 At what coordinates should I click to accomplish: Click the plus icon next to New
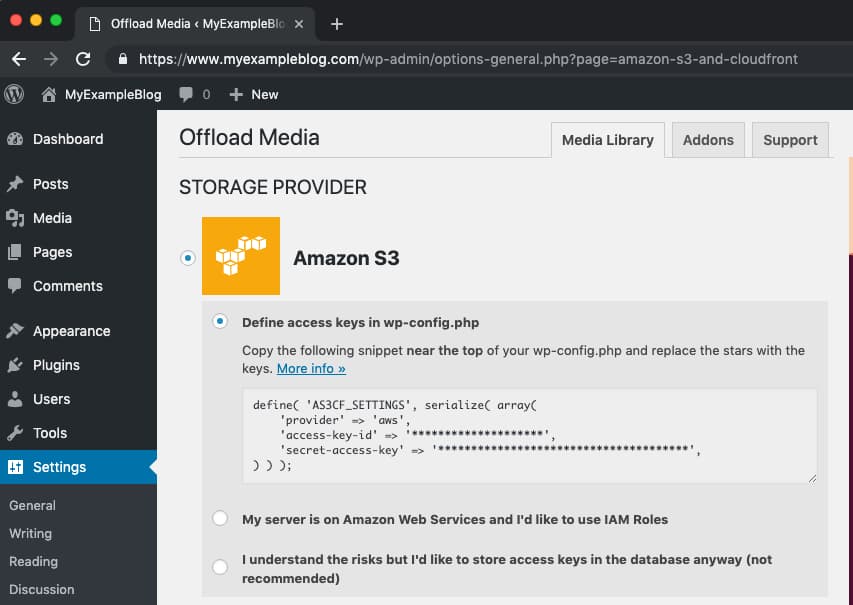[236, 95]
